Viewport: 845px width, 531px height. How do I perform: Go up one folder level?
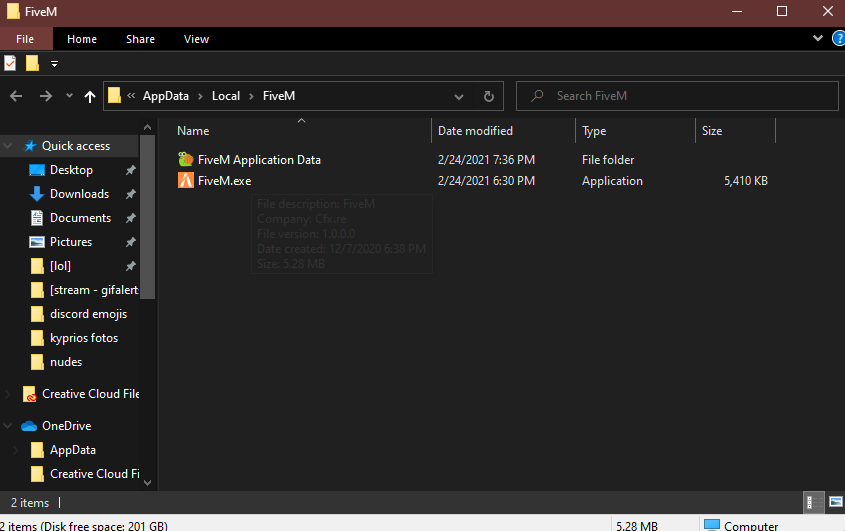pos(90,96)
